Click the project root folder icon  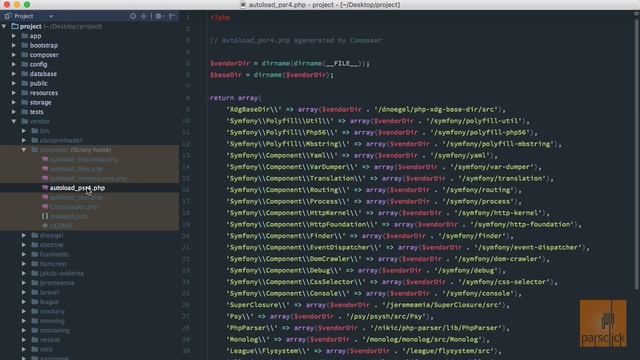(15, 27)
